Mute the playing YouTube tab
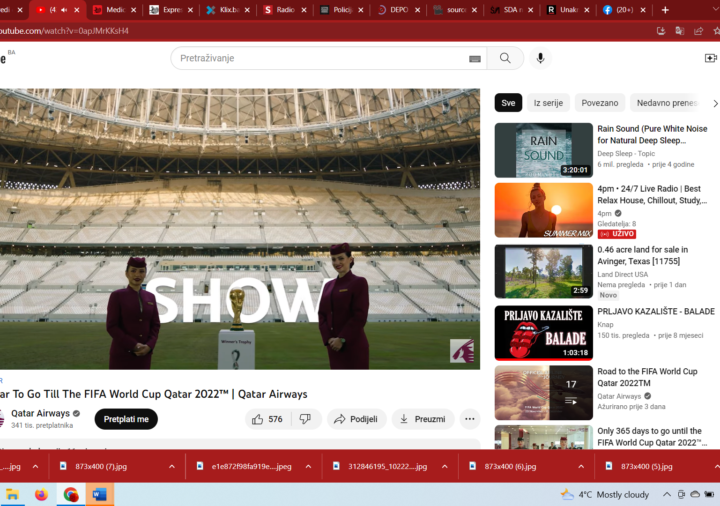 pyautogui.click(x=65, y=10)
